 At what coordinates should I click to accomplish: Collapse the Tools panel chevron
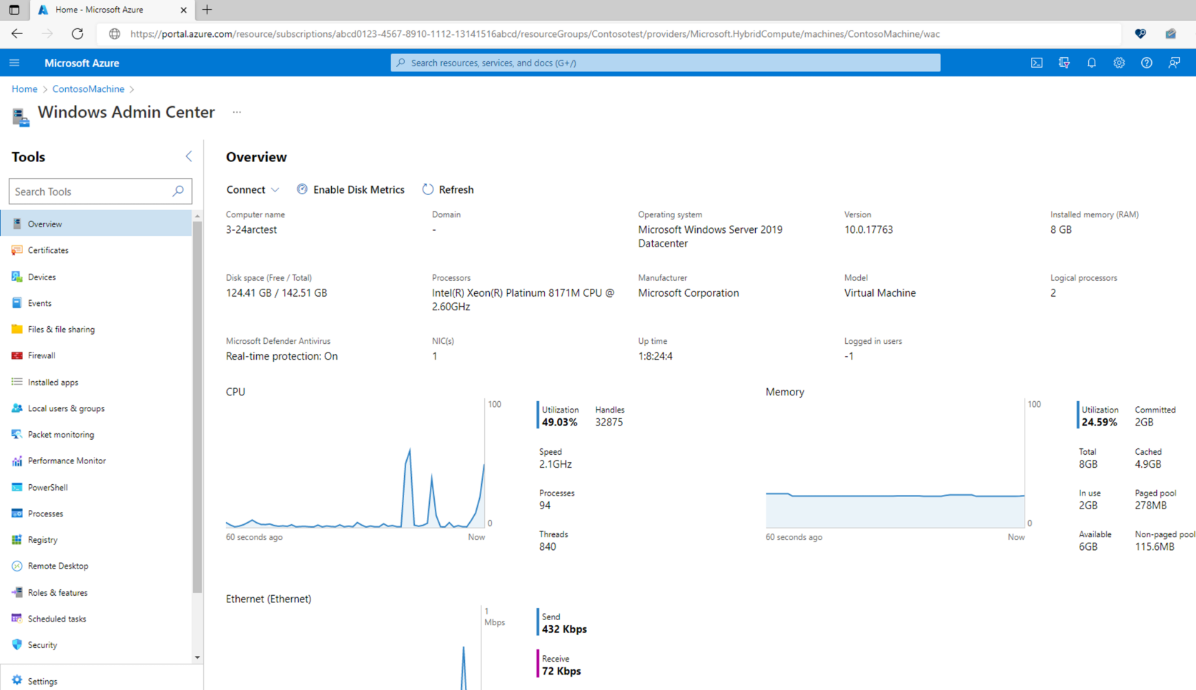tap(188, 157)
